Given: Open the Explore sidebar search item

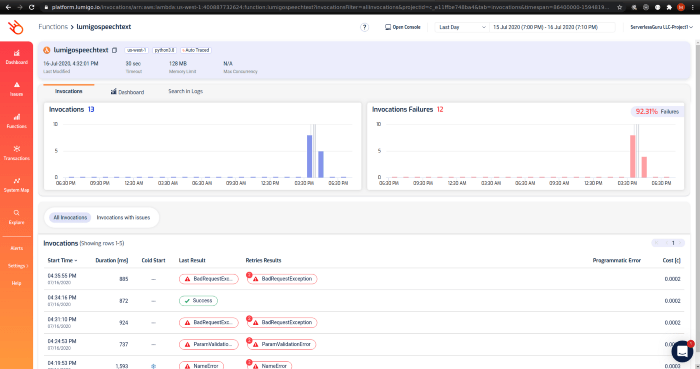Looking at the screenshot, I should (x=17, y=217).
